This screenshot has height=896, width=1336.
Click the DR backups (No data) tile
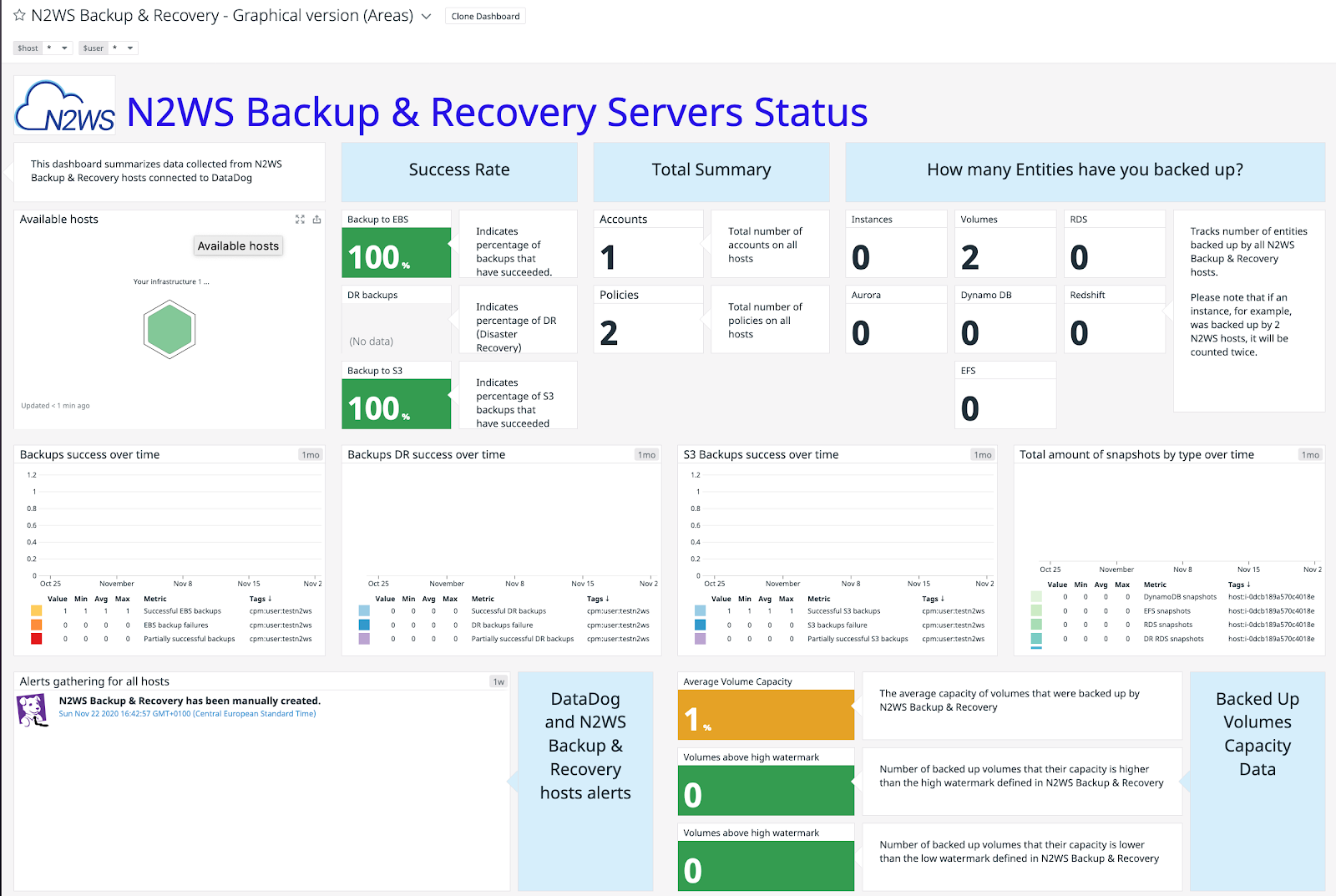pyautogui.click(x=397, y=320)
